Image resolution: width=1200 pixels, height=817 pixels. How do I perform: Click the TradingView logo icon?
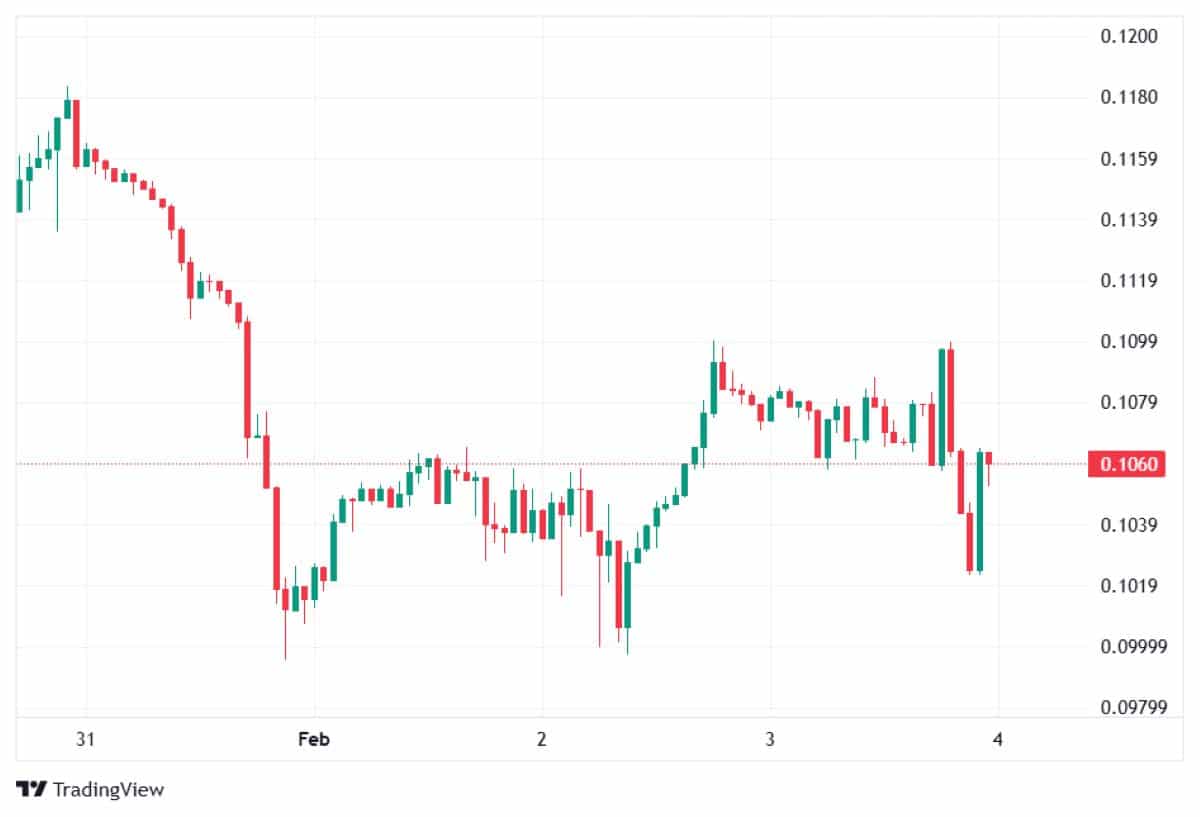coord(31,789)
